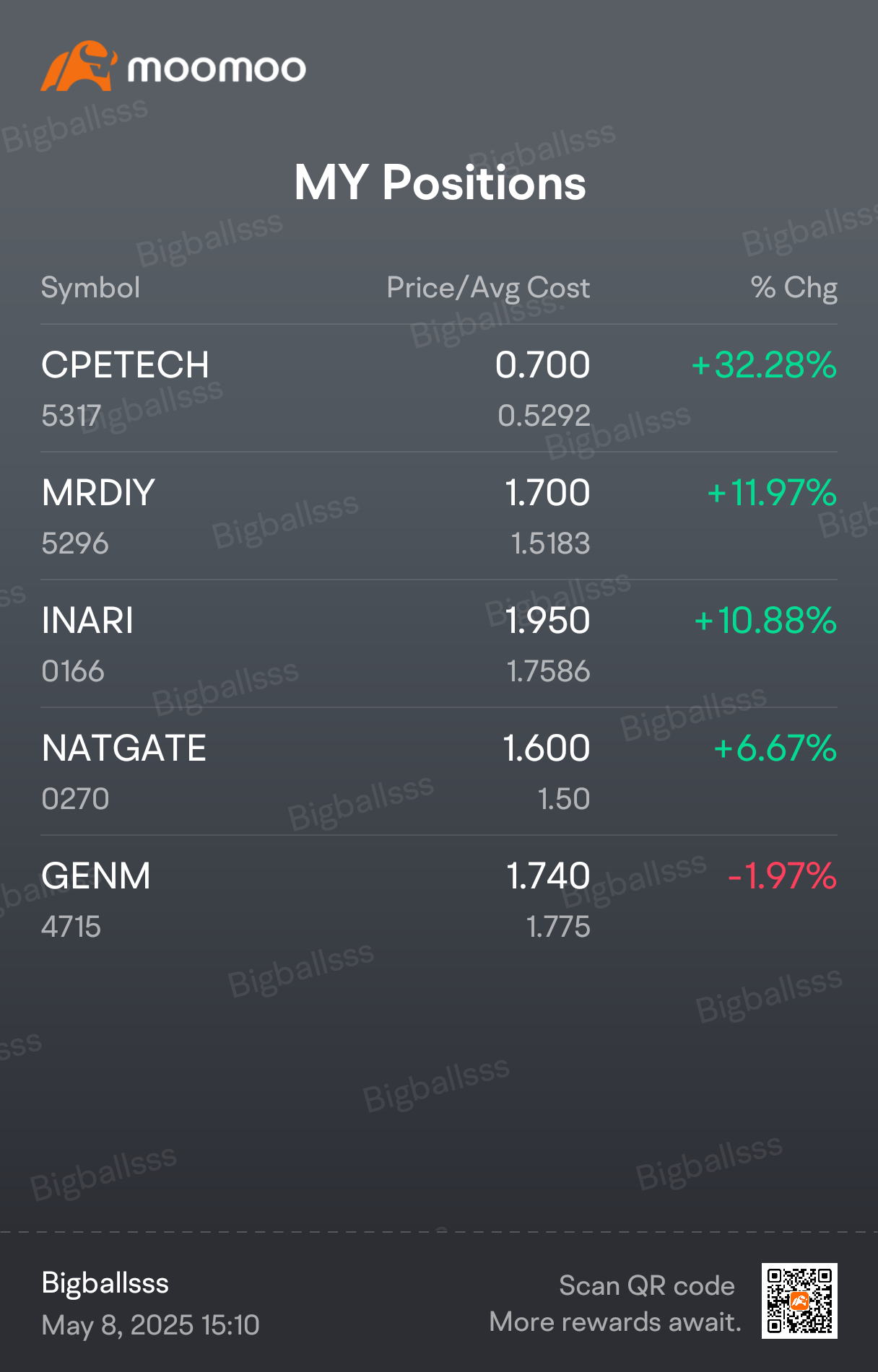Open the MRDIY stock entry
Screen dimensions: 878x1372
pos(439,516)
